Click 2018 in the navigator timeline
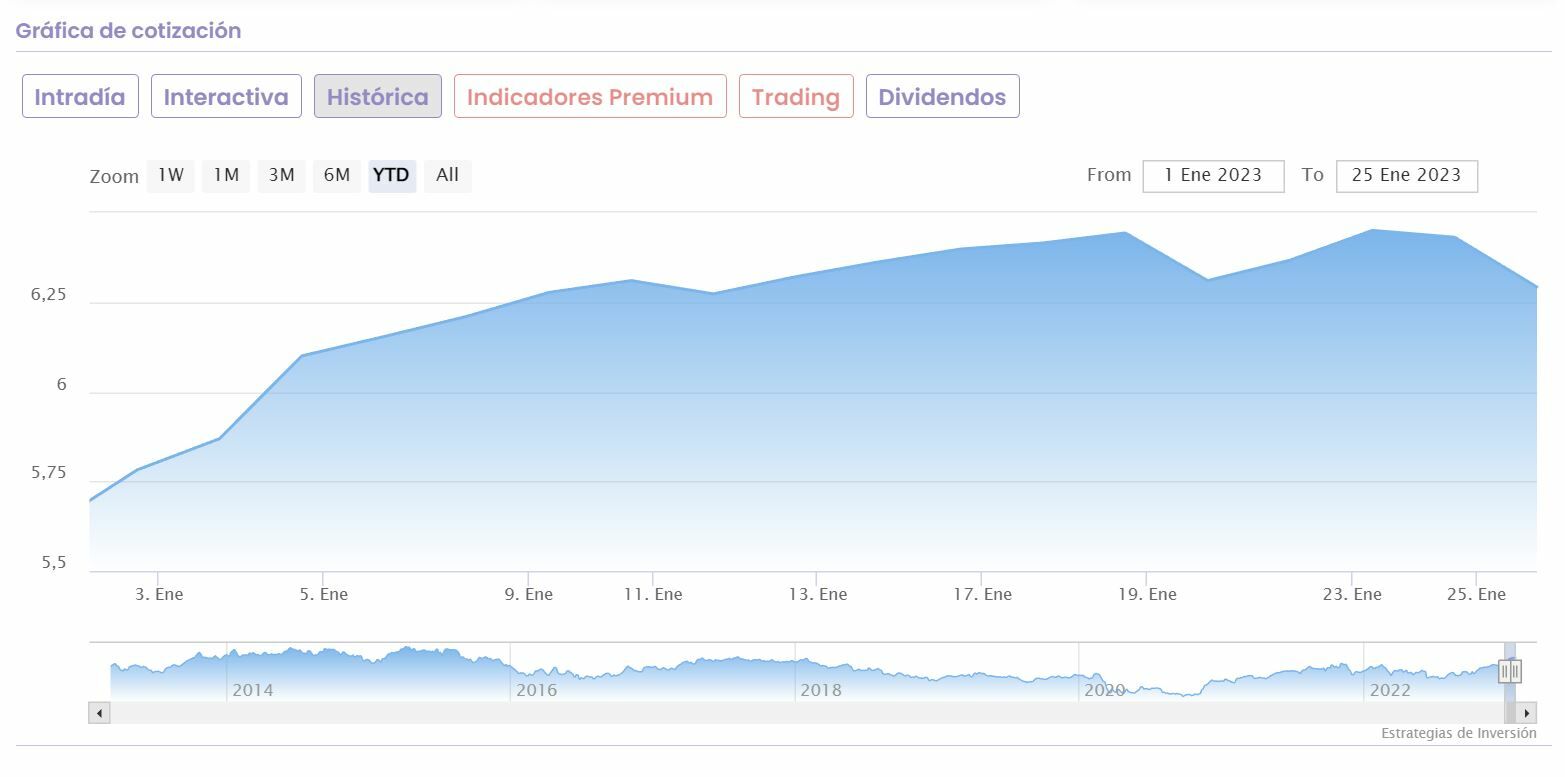Image resolution: width=1565 pixels, height=777 pixels. pos(821,690)
